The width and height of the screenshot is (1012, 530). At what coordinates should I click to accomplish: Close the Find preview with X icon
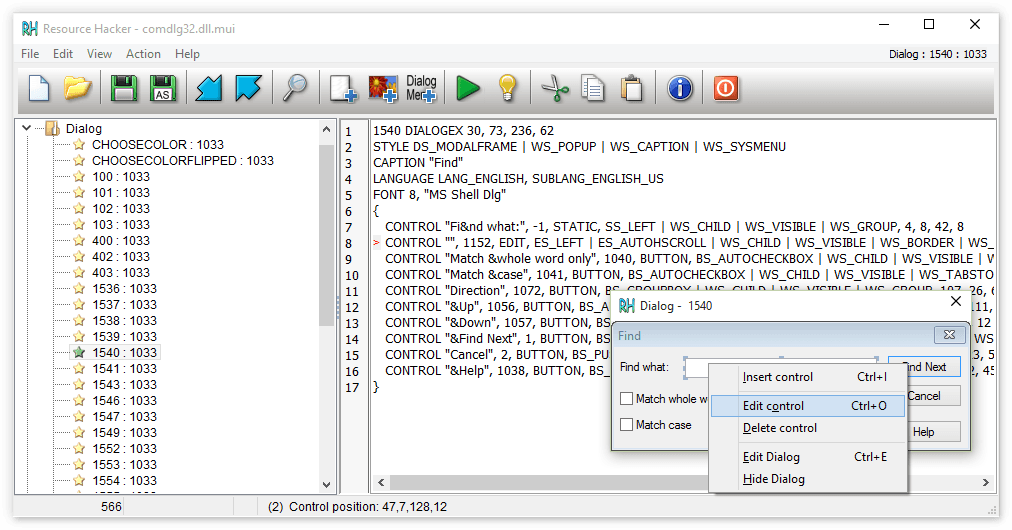tap(949, 335)
